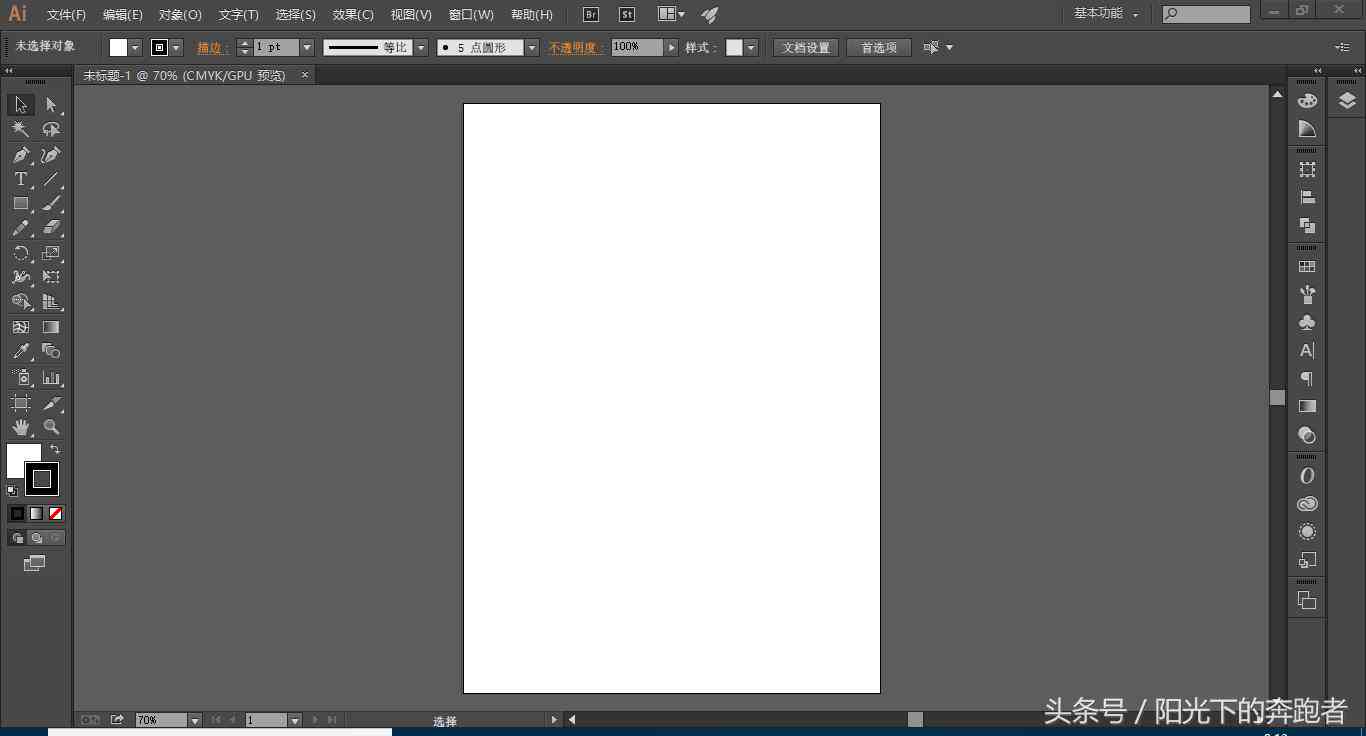Click the Adobe Stock (St) button
Image resolution: width=1366 pixels, height=736 pixels.
[x=627, y=15]
